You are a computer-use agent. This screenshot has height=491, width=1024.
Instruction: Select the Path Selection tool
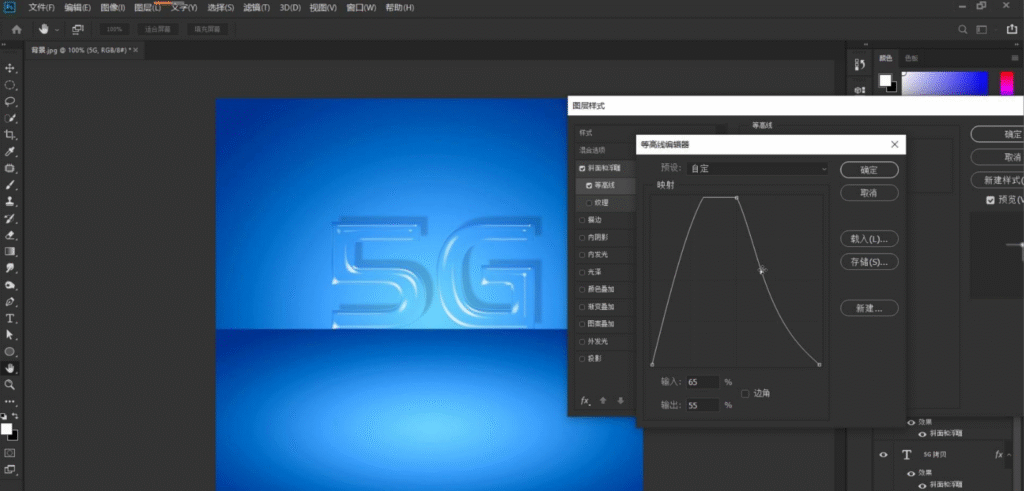10,335
